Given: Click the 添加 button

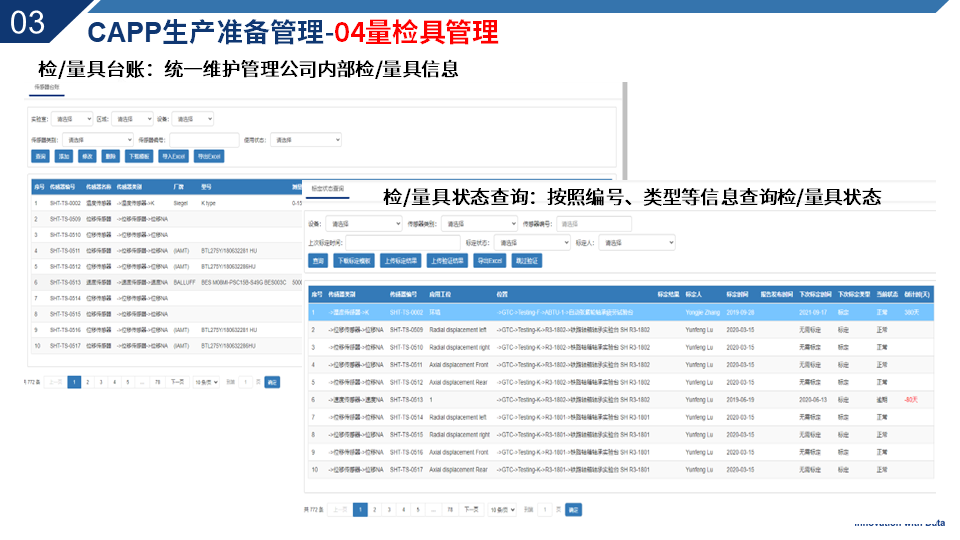Looking at the screenshot, I should (x=64, y=157).
